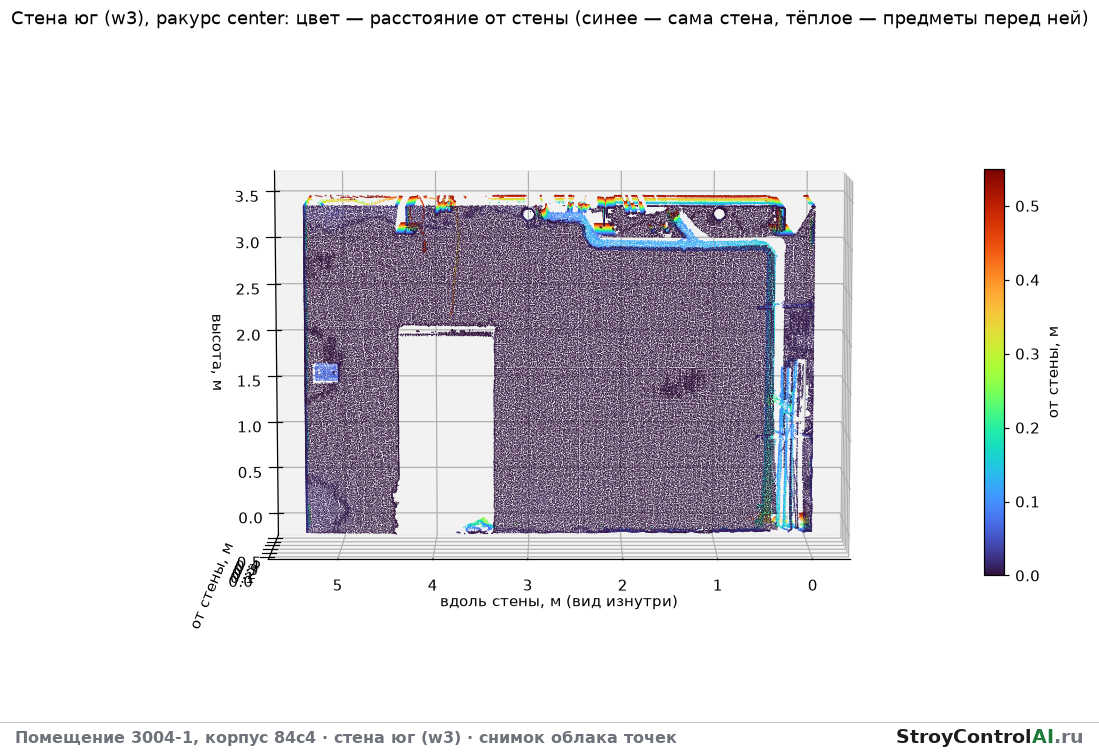1099x754 pixels.
Task: Click along-wall axis tick 1
Action: coord(717,585)
